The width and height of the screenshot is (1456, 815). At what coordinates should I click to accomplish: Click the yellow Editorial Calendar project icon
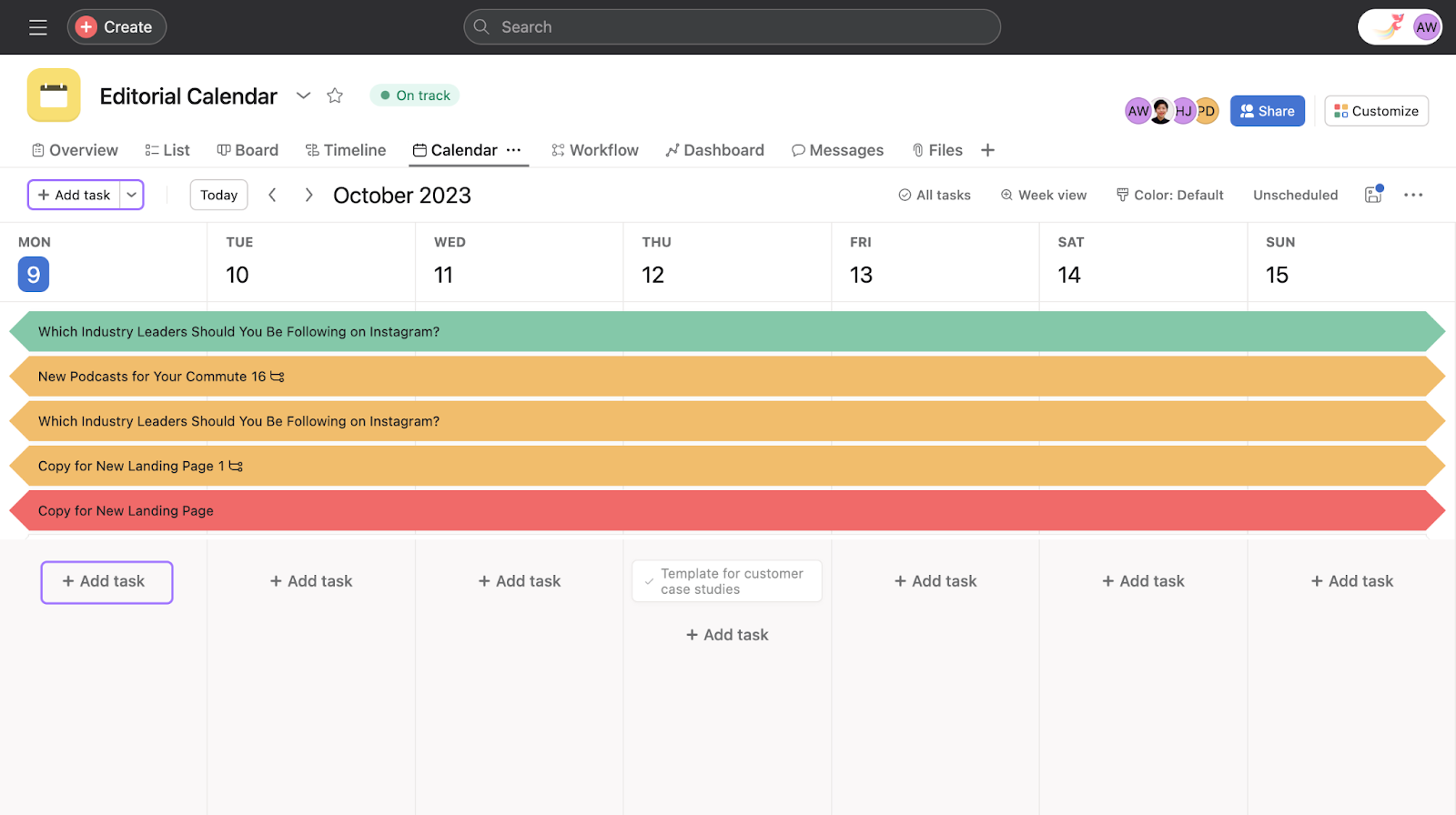point(54,96)
